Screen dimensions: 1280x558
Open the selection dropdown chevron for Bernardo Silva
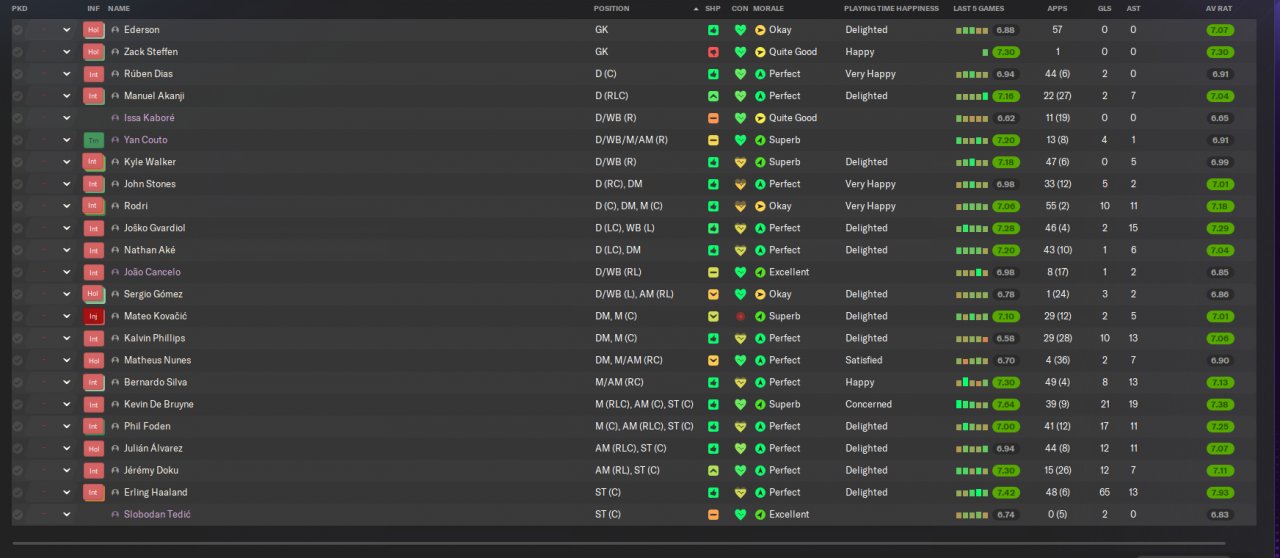(67, 382)
